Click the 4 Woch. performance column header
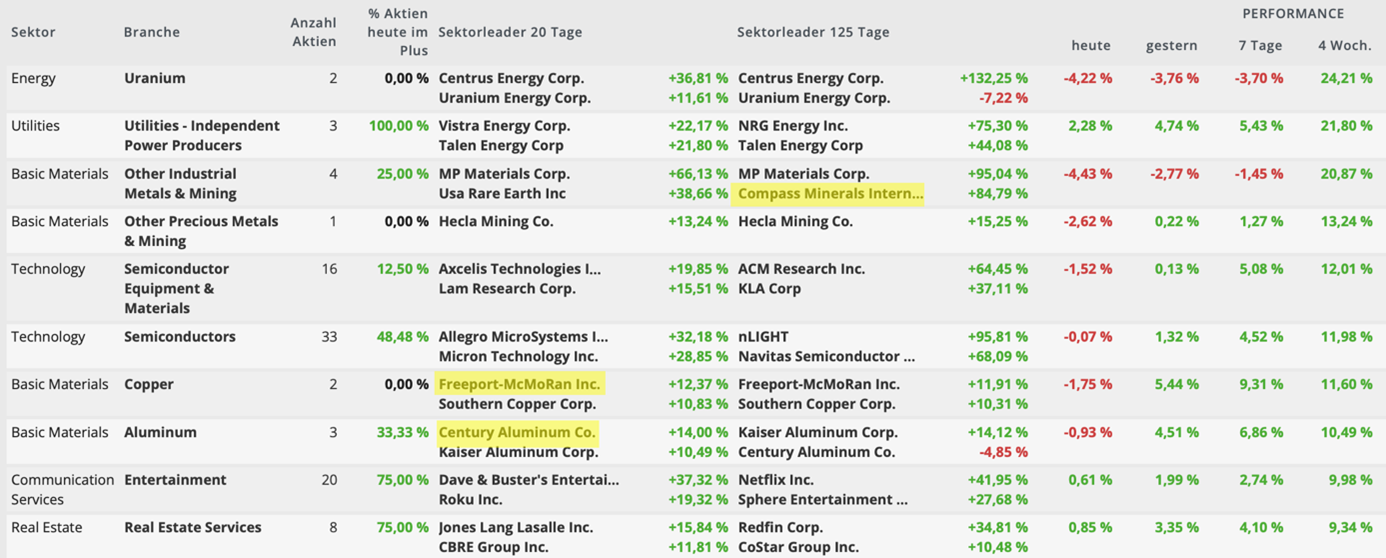Viewport: 1386px width, 558px height. coord(1345,46)
